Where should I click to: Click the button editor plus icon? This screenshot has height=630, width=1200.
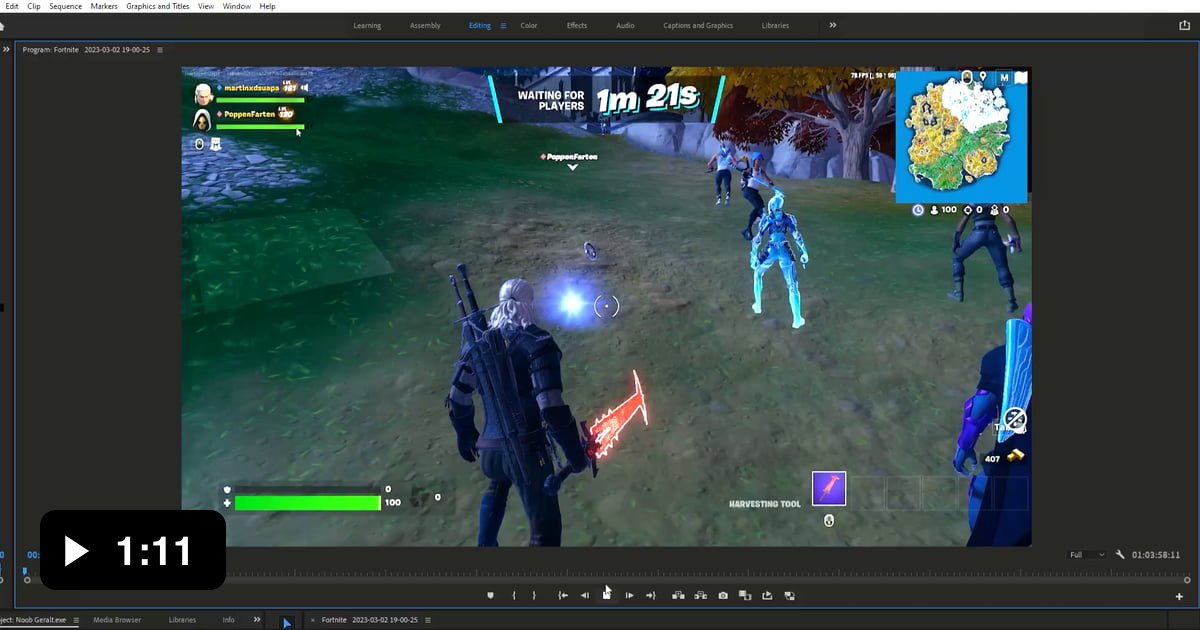[x=1179, y=596]
